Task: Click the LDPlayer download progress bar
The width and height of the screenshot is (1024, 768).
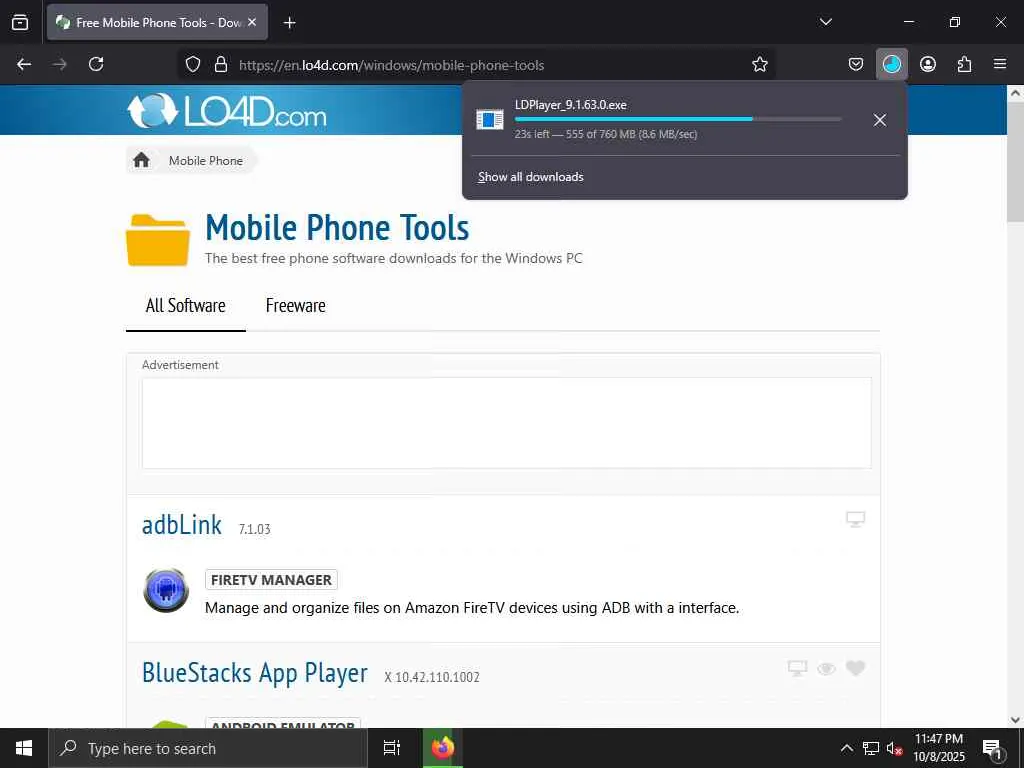Action: point(678,119)
